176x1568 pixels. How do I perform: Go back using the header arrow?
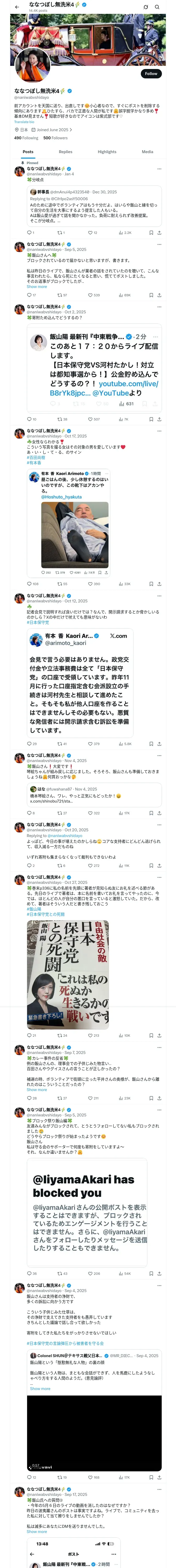(x=17, y=7)
